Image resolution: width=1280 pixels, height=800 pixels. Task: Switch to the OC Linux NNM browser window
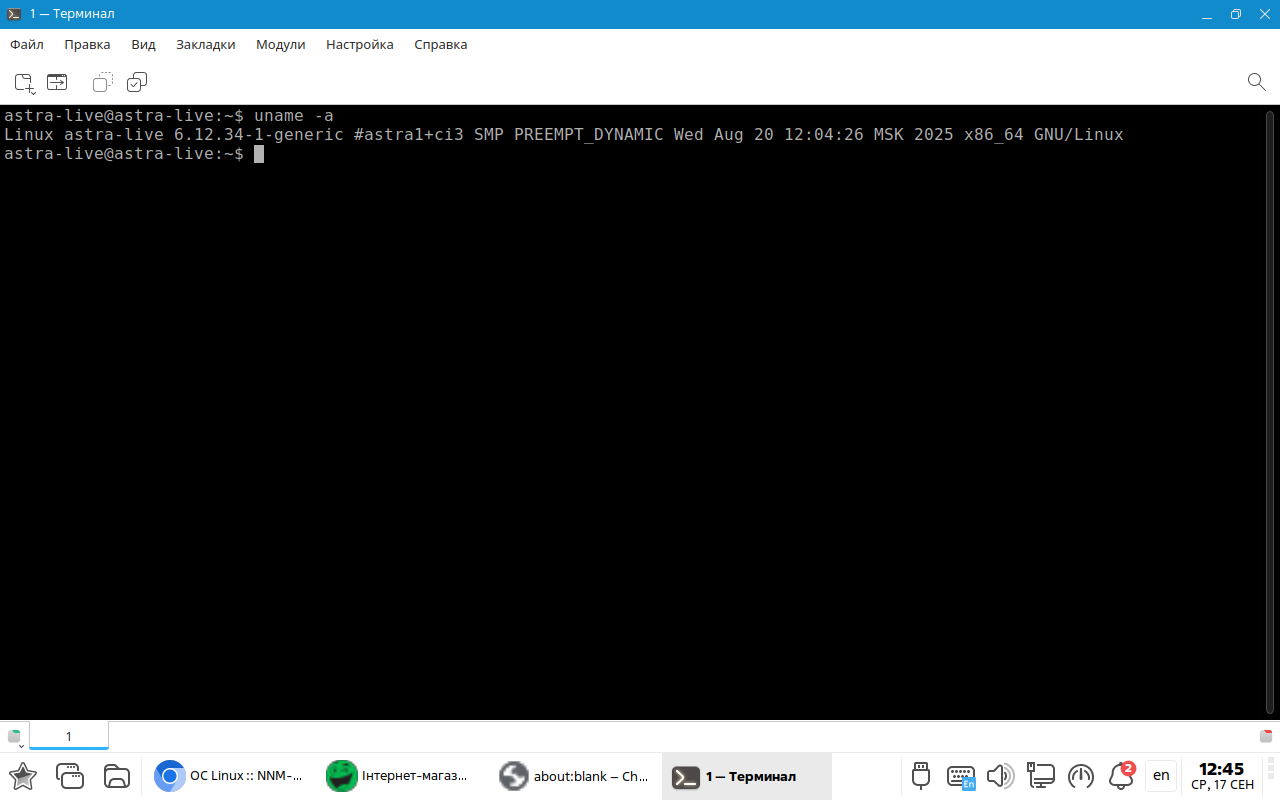[230, 776]
